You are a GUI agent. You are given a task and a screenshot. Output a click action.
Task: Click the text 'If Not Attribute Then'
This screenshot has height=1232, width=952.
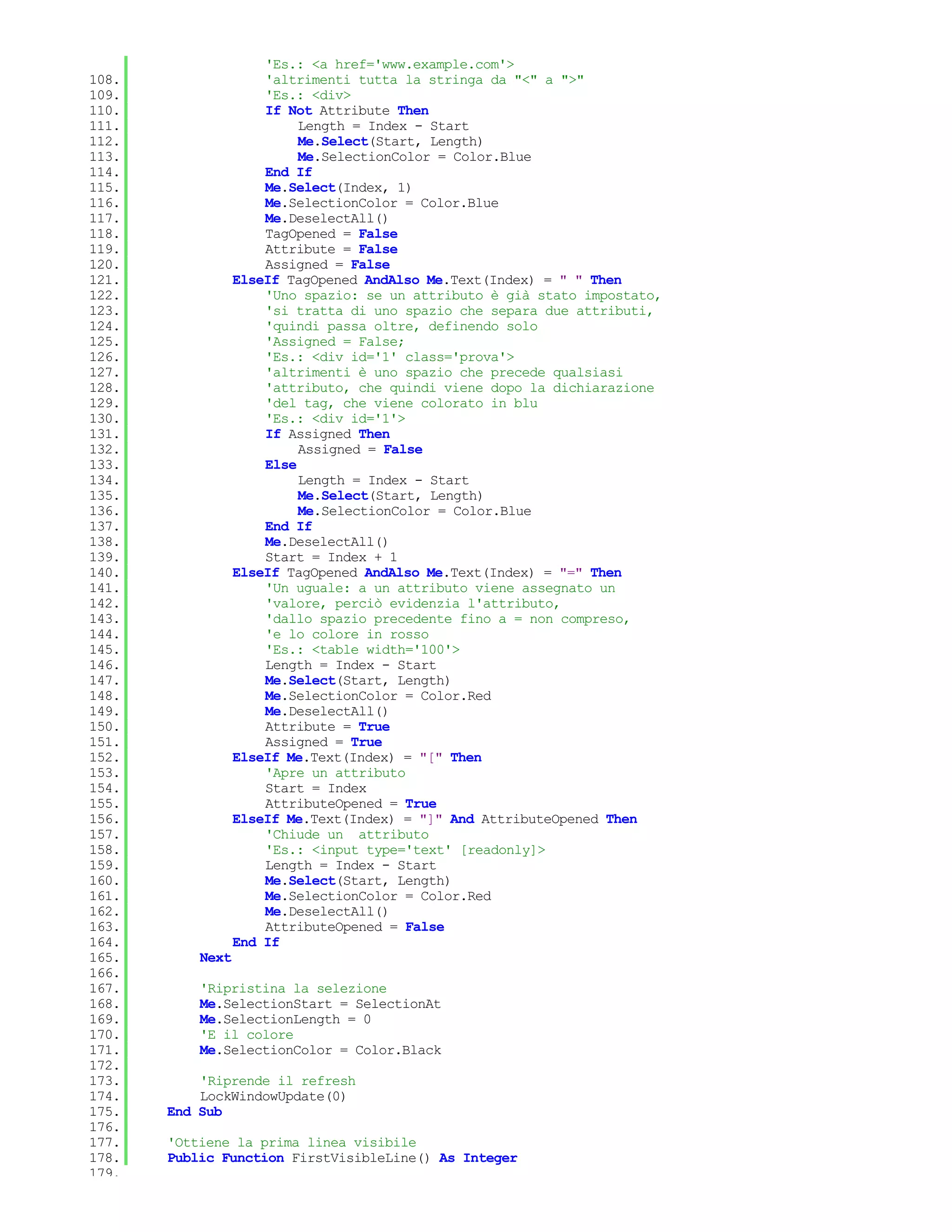click(347, 111)
